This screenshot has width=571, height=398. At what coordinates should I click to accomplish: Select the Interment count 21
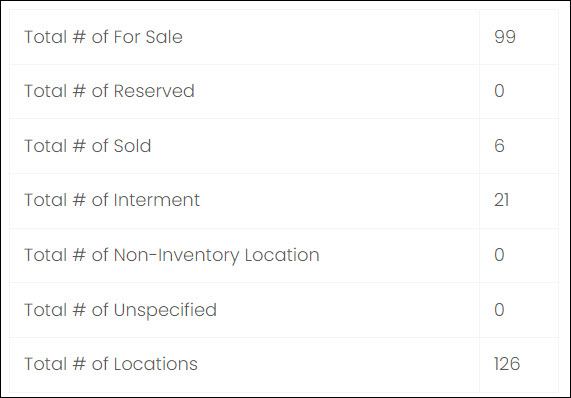pos(501,200)
